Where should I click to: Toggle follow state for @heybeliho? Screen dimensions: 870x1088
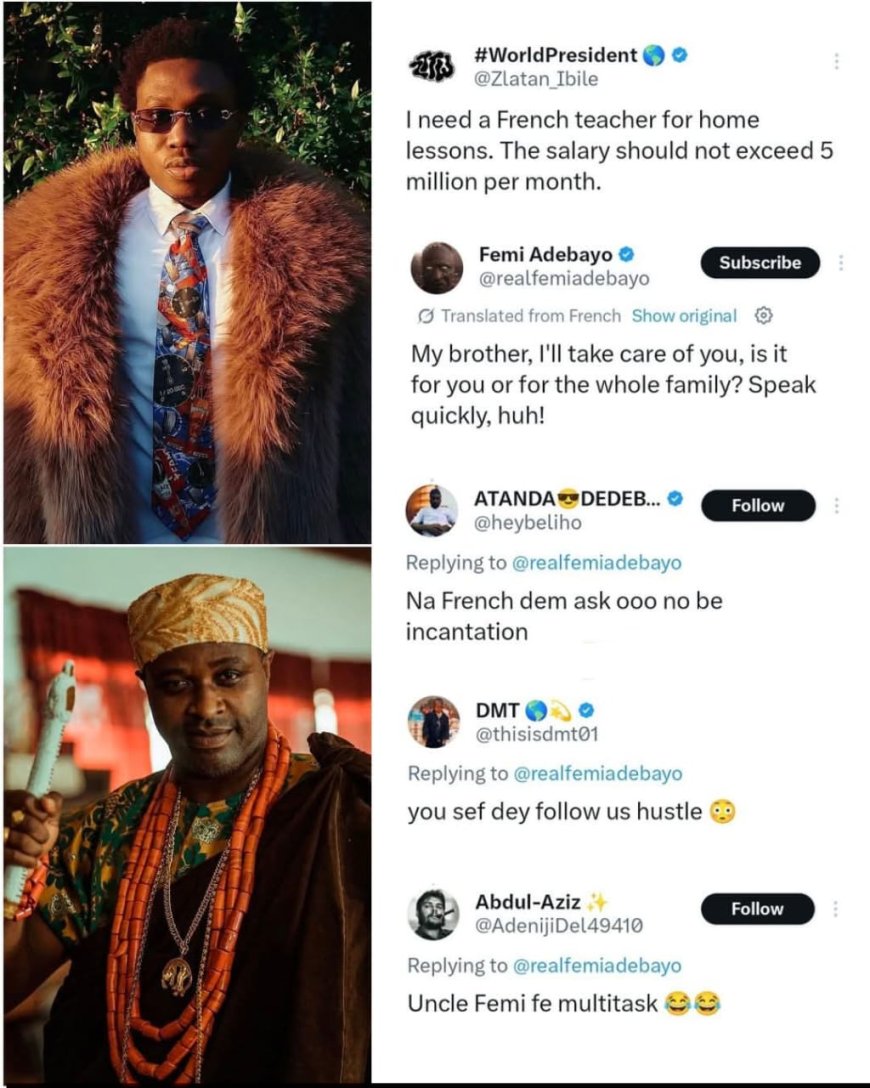(x=757, y=505)
